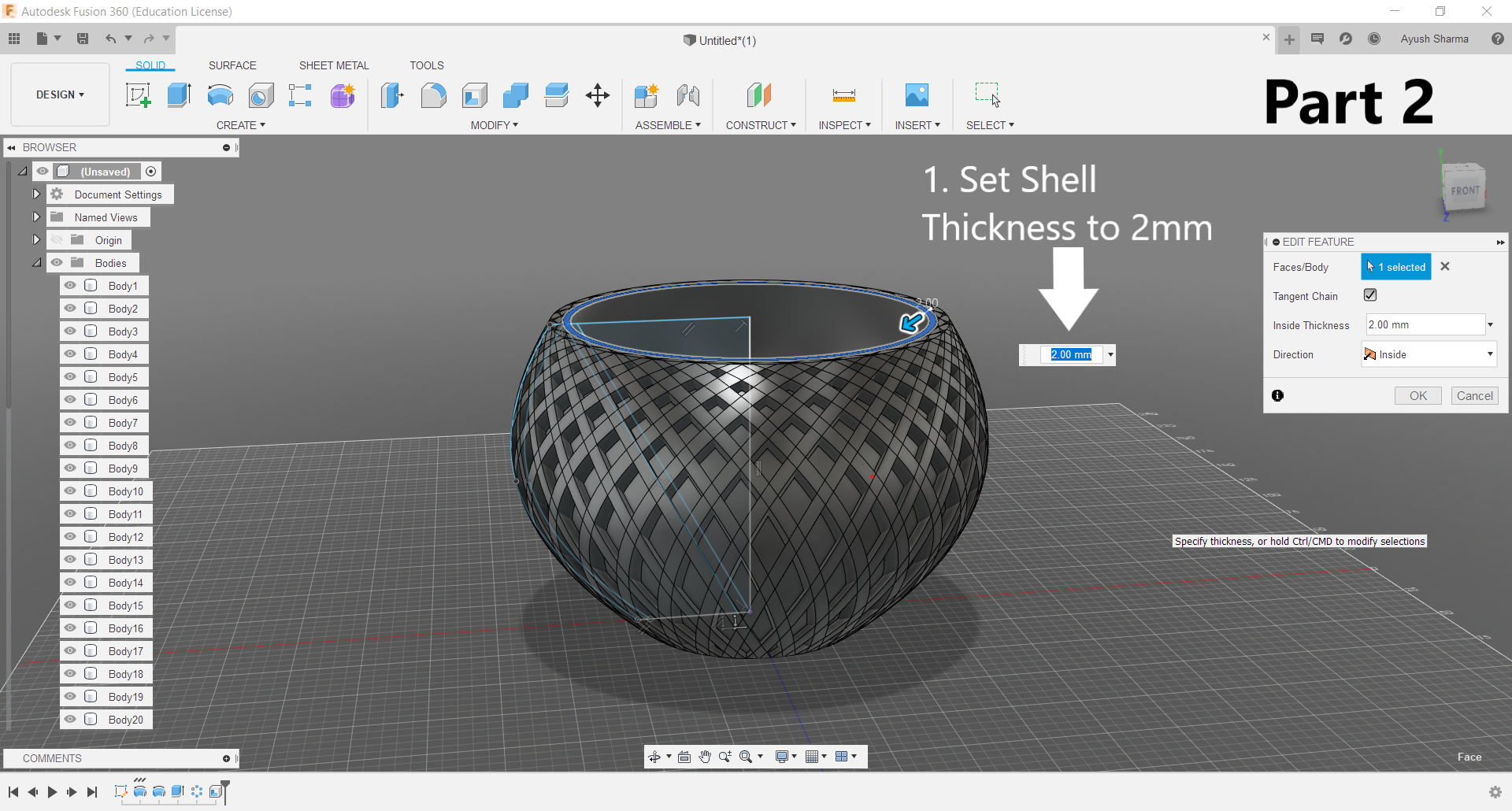Jump to timeline beginning button
The height and width of the screenshot is (811, 1512).
(x=13, y=792)
